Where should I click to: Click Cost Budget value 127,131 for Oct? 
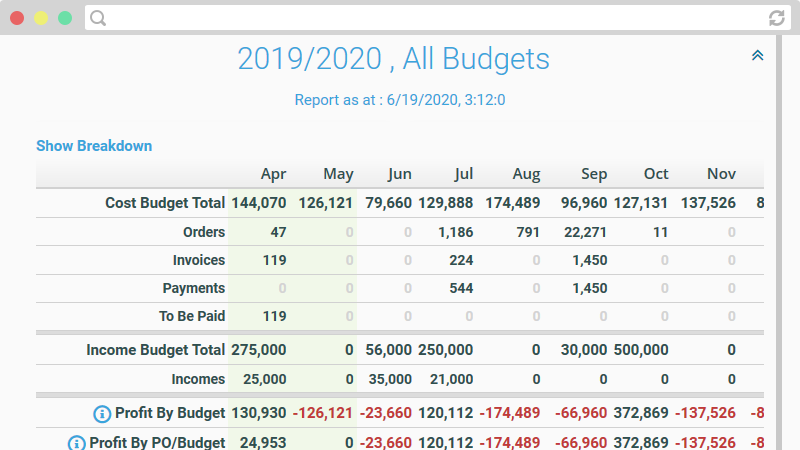coord(641,203)
